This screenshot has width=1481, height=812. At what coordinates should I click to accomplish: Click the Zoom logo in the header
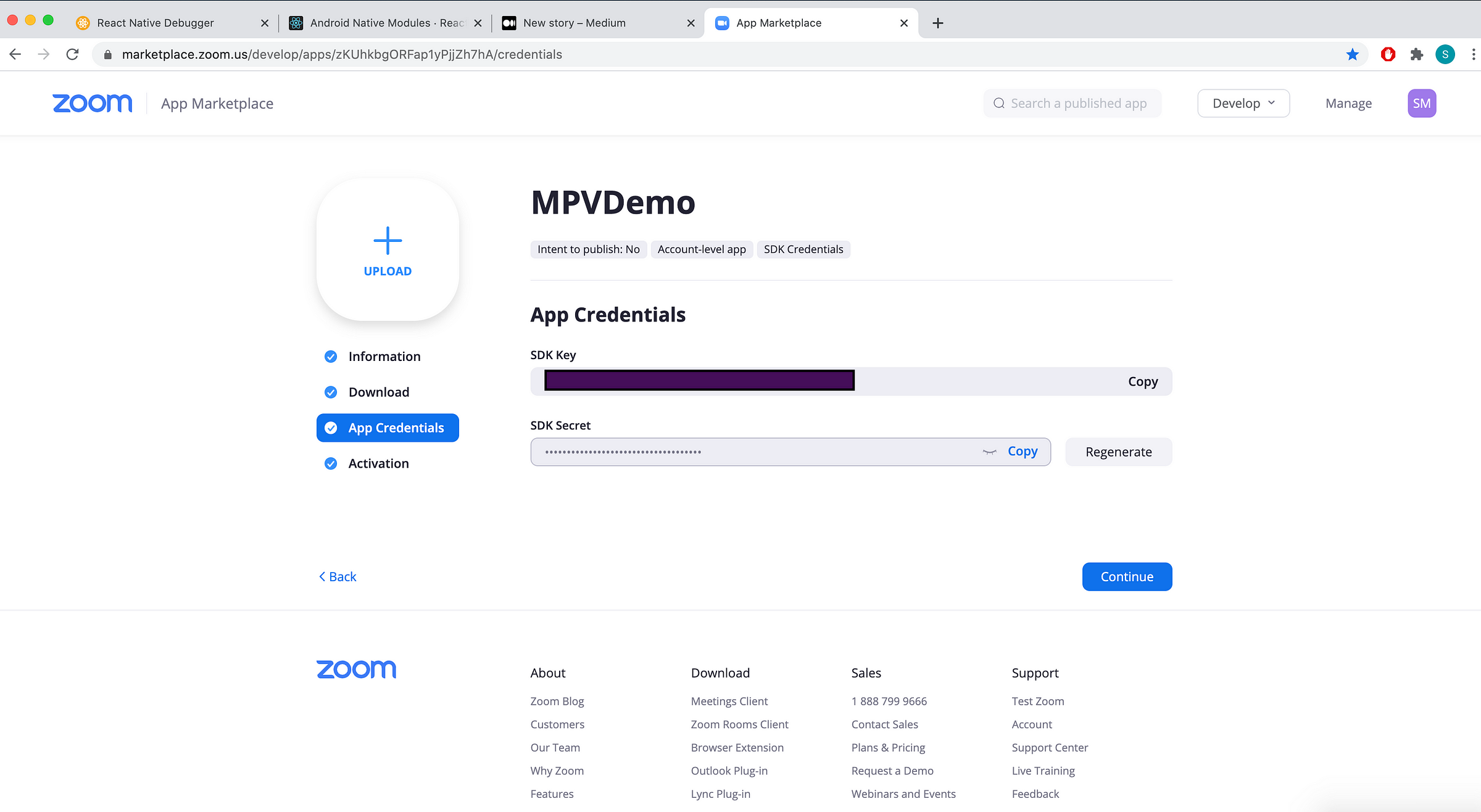93,103
